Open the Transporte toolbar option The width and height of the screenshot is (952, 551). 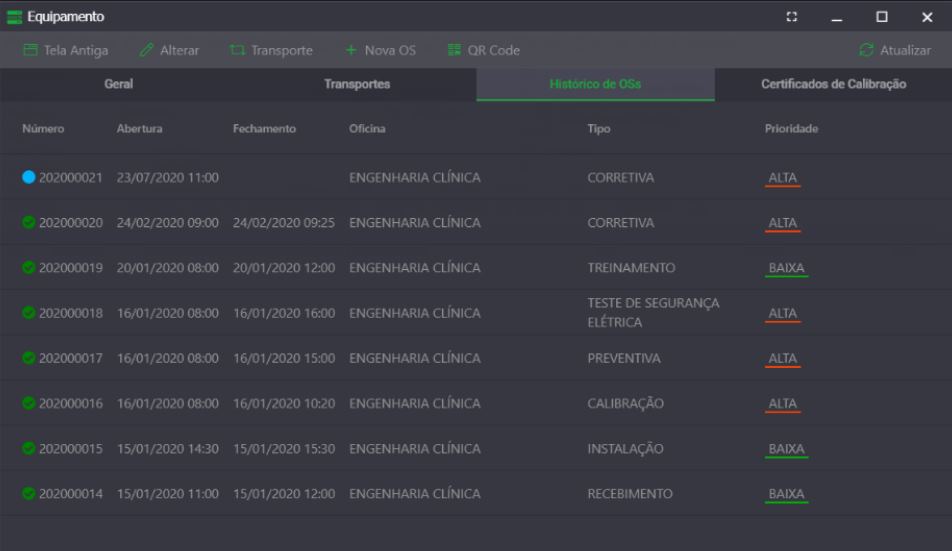click(270, 50)
